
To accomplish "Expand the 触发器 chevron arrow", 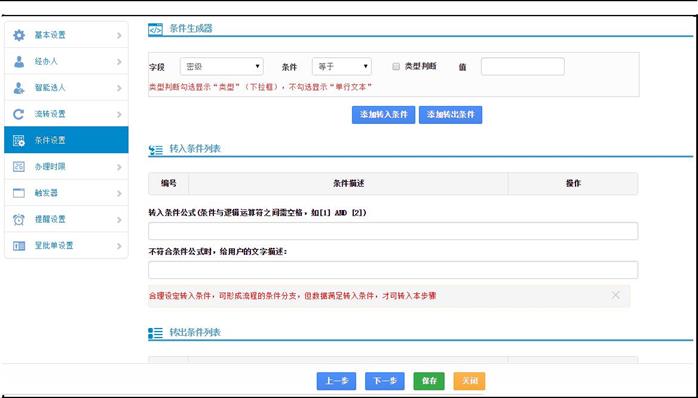I will [x=119, y=193].
